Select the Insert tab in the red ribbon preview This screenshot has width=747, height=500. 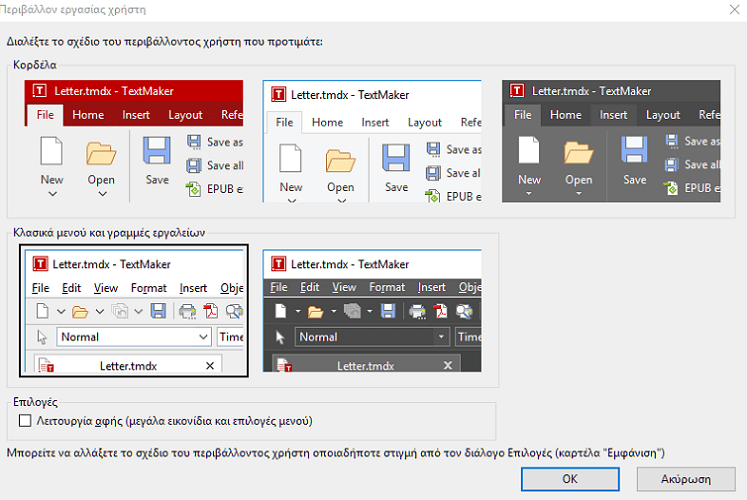pos(136,115)
